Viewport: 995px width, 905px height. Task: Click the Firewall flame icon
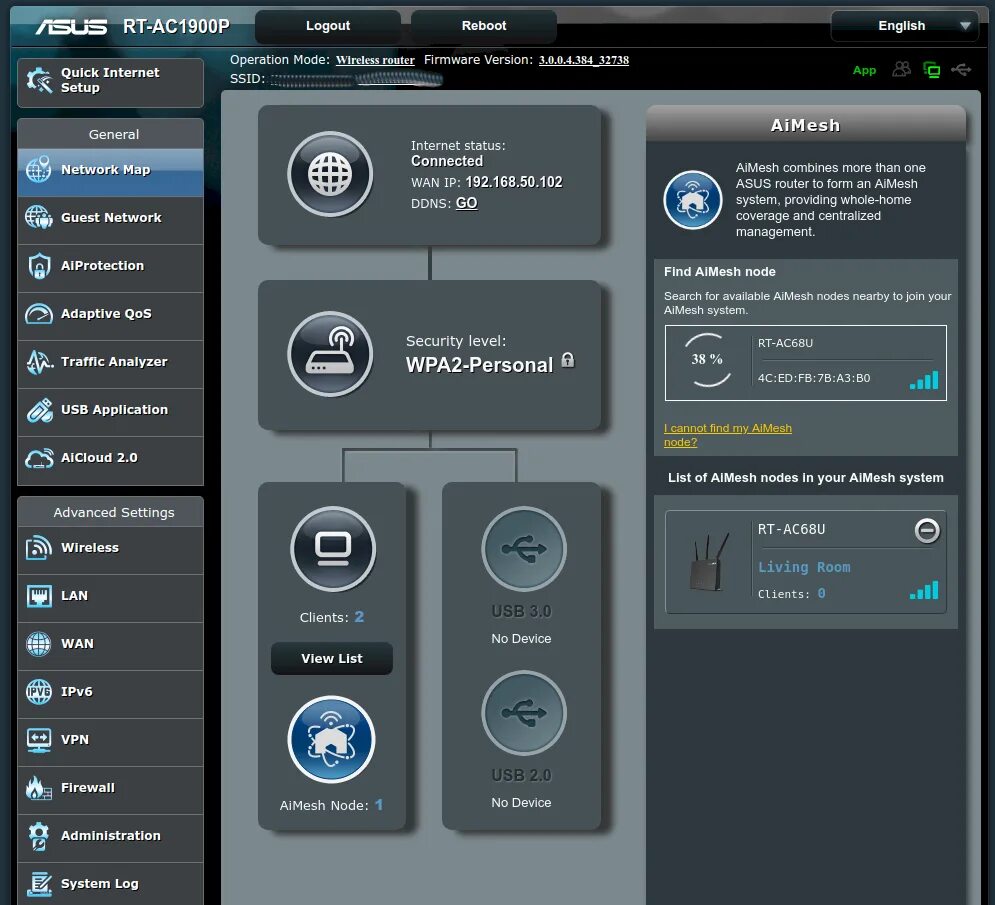[39, 788]
